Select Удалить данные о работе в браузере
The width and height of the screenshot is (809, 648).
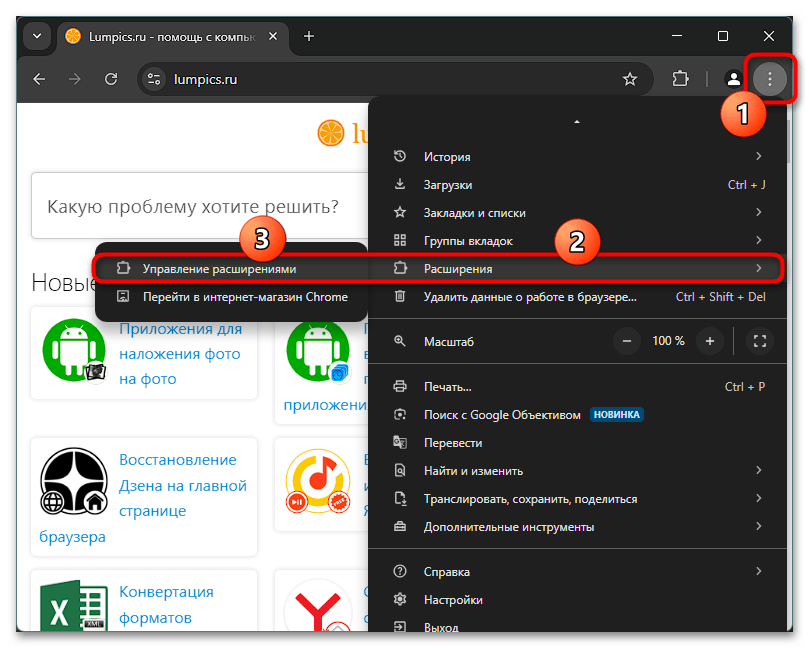[x=578, y=297]
